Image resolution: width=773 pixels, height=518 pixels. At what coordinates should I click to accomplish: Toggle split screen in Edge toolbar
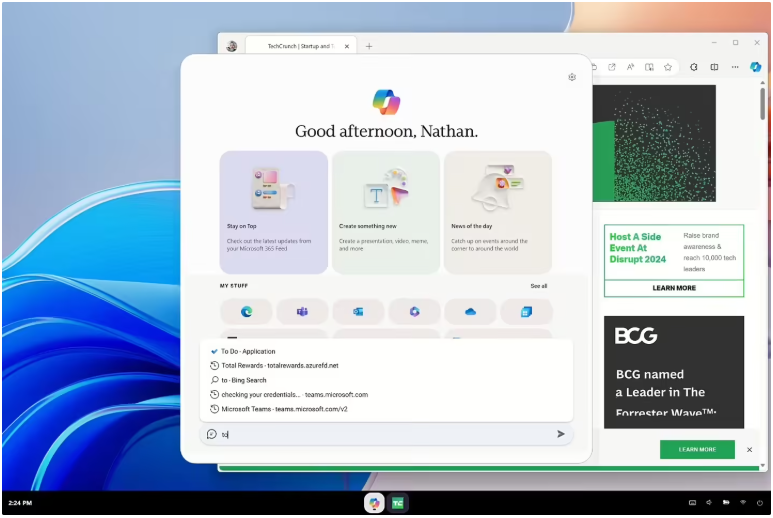tap(714, 67)
